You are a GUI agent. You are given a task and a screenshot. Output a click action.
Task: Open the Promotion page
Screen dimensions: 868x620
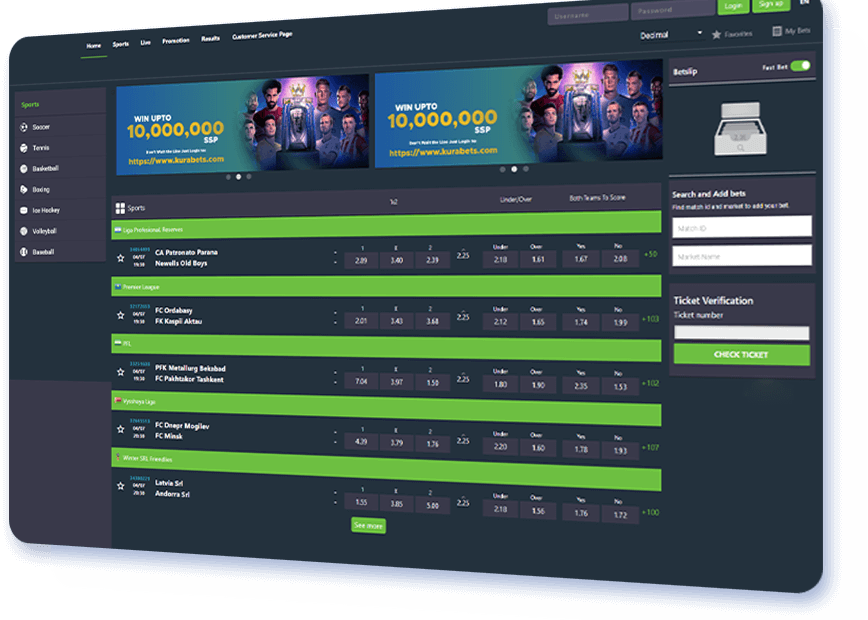pyautogui.click(x=175, y=41)
